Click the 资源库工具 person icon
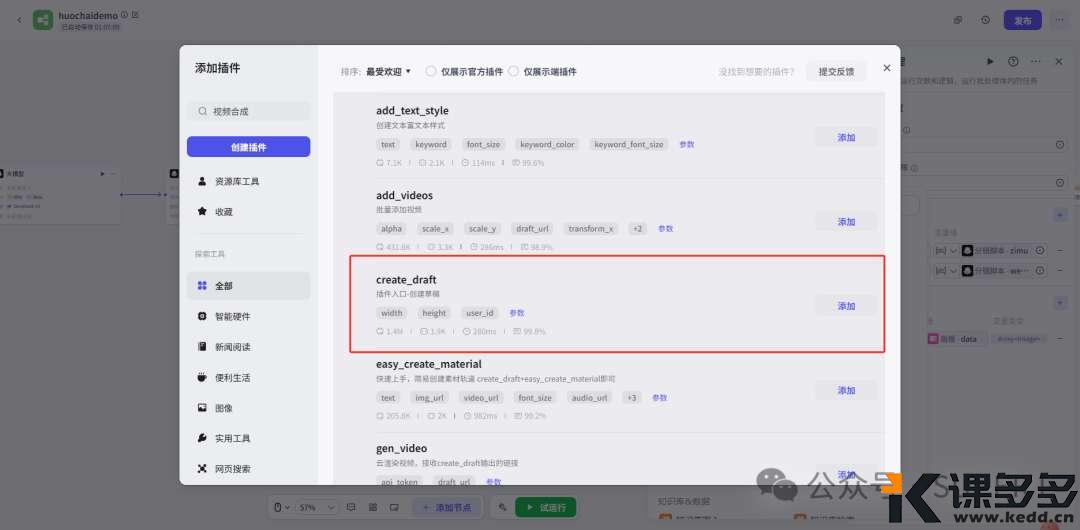Screen dimensions: 1080x530 tap(202, 181)
